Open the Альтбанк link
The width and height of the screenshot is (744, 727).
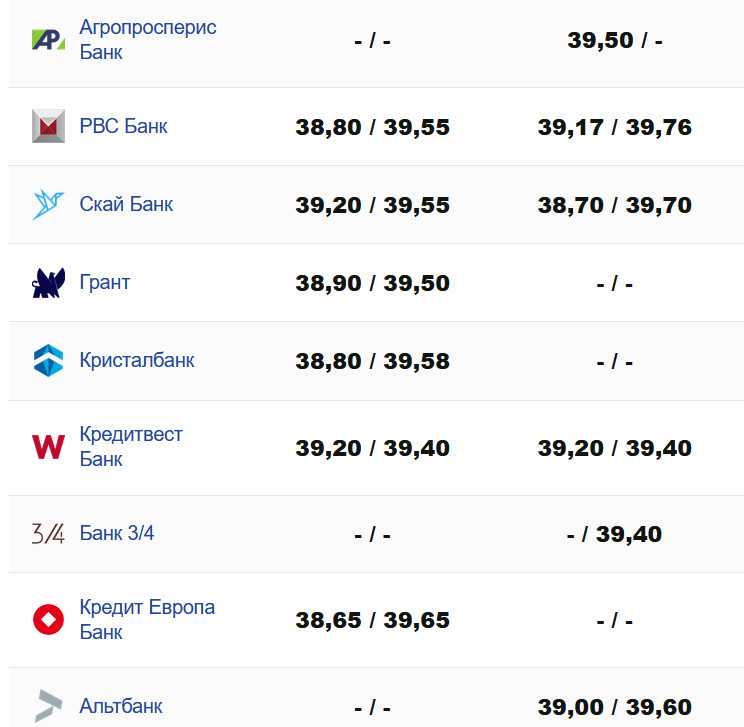pos(121,706)
